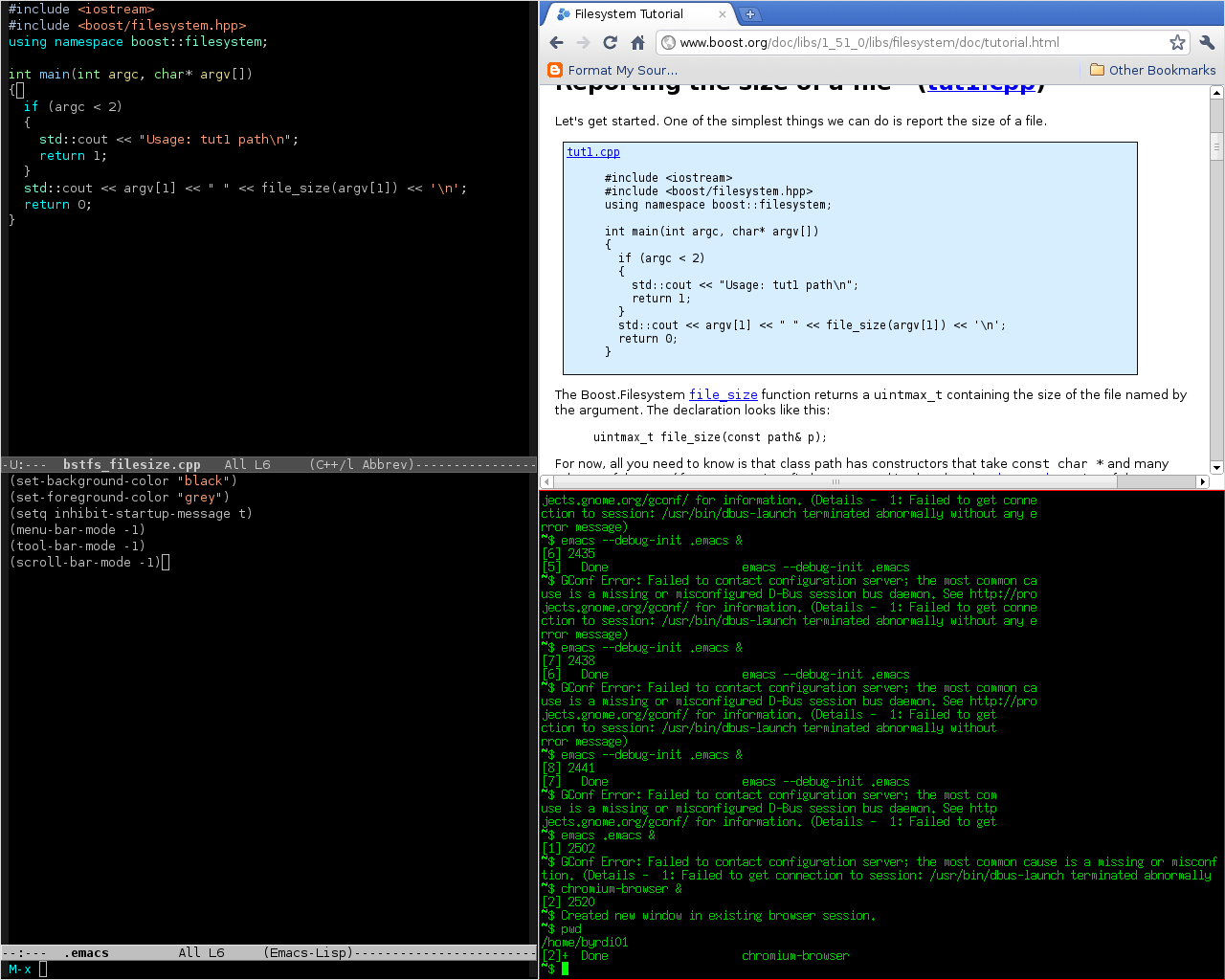This screenshot has width=1225, height=980.
Task: Reload the Filesystem Tutorial page
Action: tap(610, 42)
